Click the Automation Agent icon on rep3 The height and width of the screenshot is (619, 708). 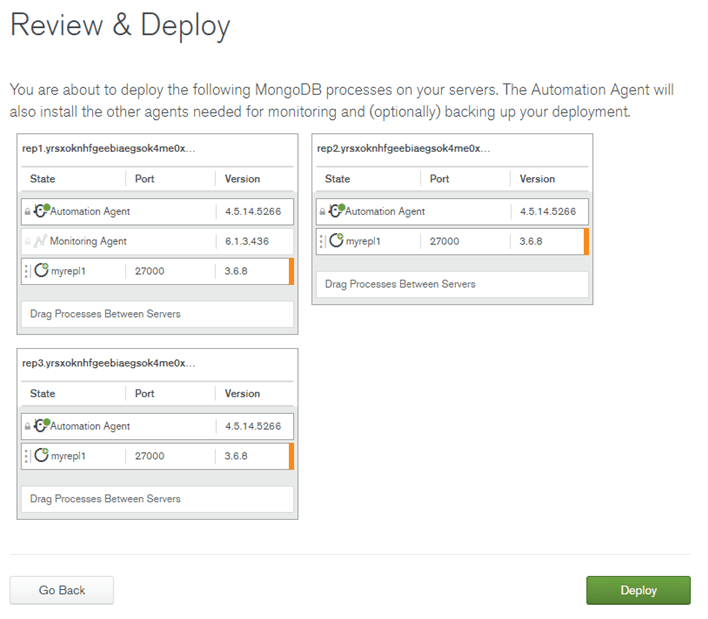(42, 425)
